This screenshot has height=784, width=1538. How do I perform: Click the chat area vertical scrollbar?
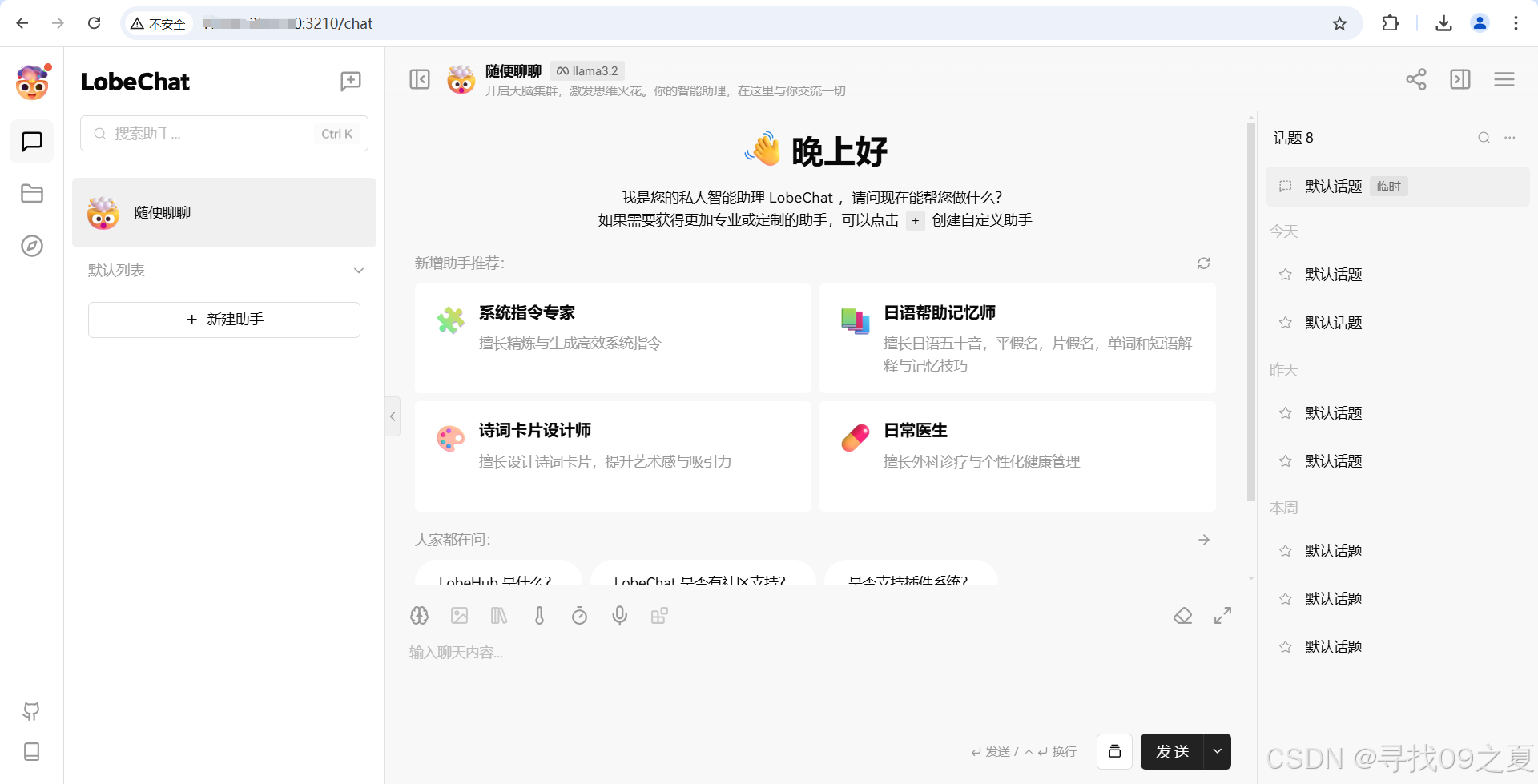click(x=1250, y=311)
